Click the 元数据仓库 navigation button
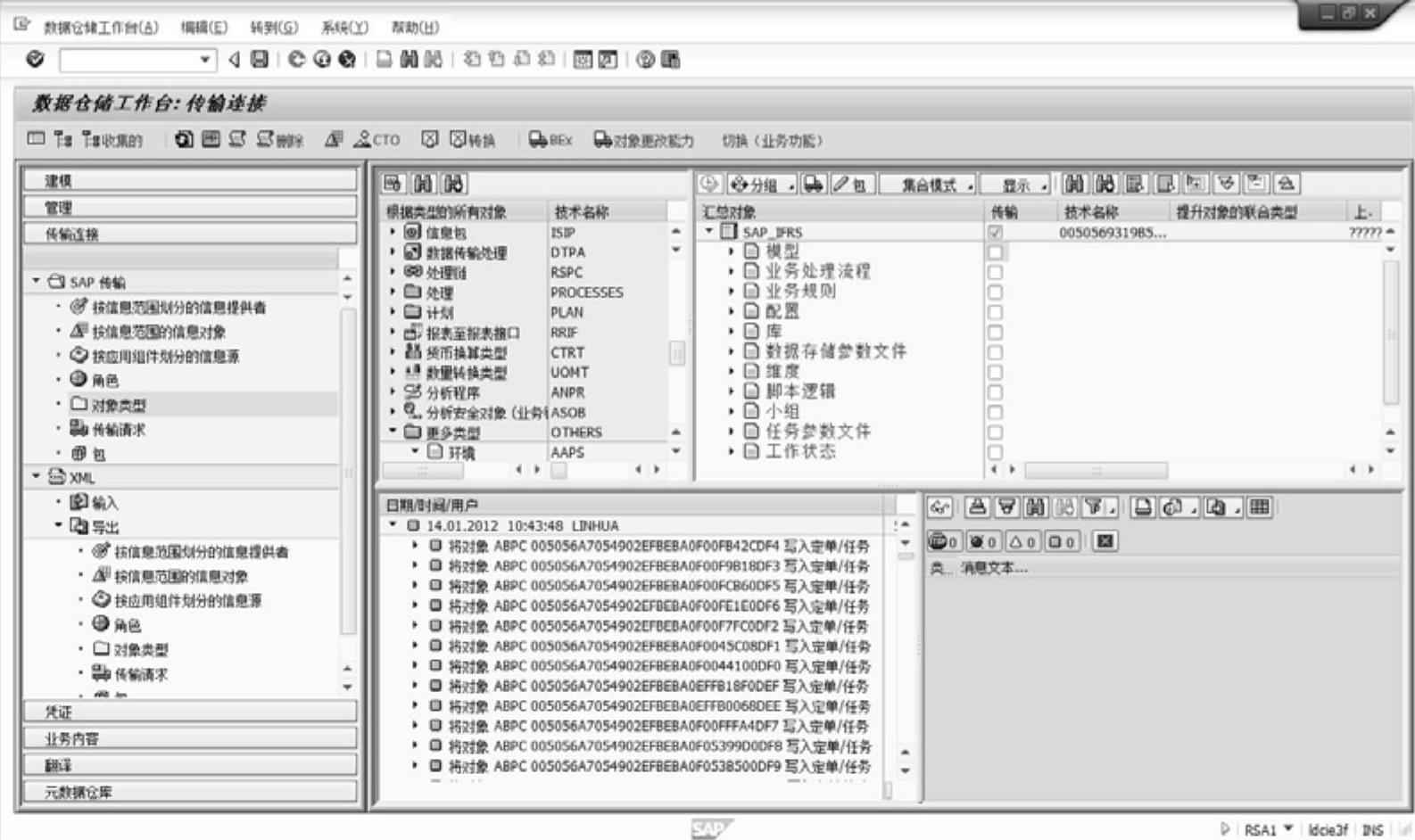The width and height of the screenshot is (1415, 840). pos(190,792)
